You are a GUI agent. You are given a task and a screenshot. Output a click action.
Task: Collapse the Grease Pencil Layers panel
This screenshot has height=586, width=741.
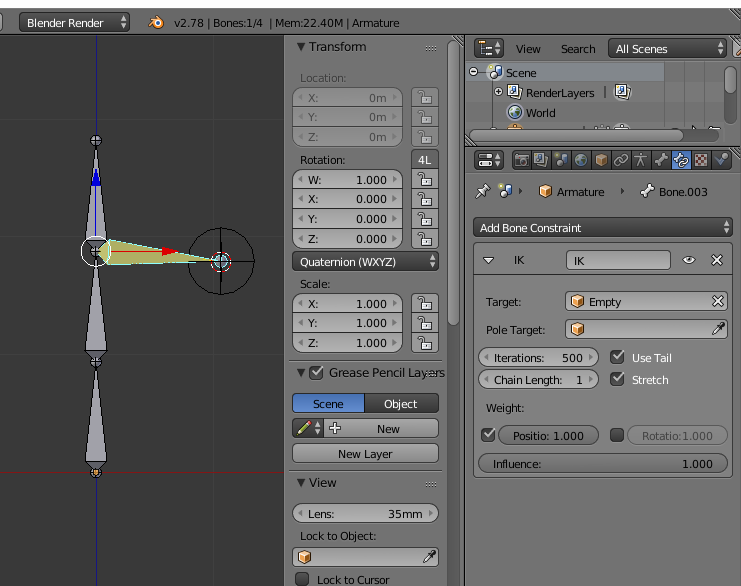click(301, 373)
